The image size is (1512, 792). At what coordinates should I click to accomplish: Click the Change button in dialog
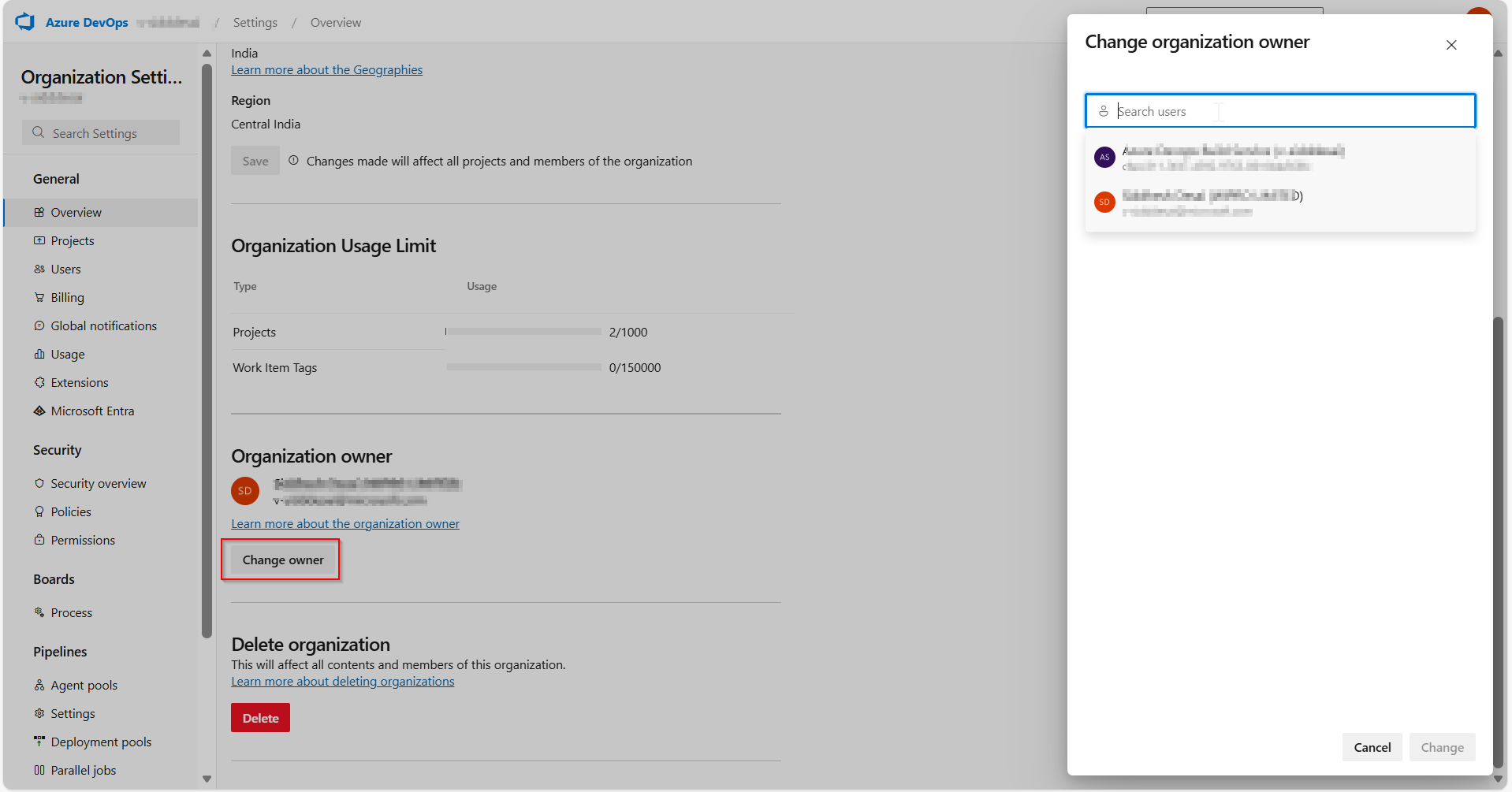coord(1442,747)
